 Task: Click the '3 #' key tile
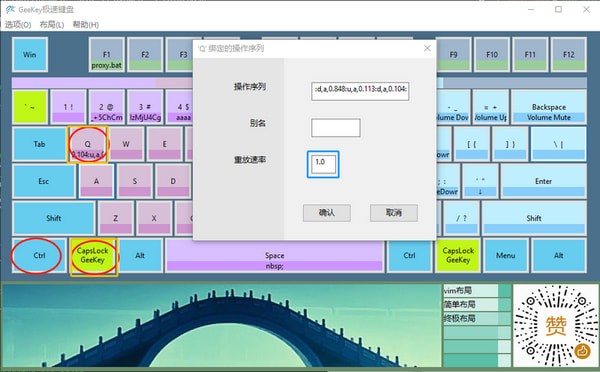click(145, 107)
